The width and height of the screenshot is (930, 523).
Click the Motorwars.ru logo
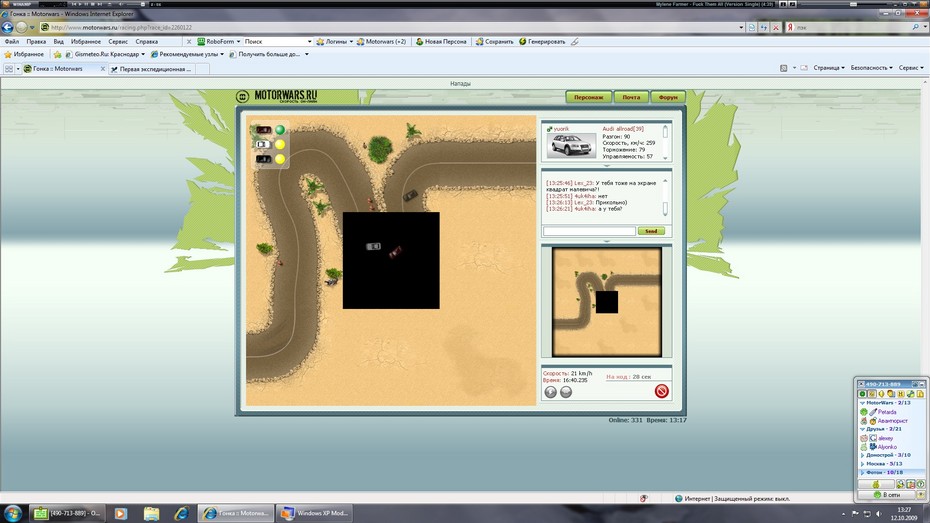coord(276,96)
